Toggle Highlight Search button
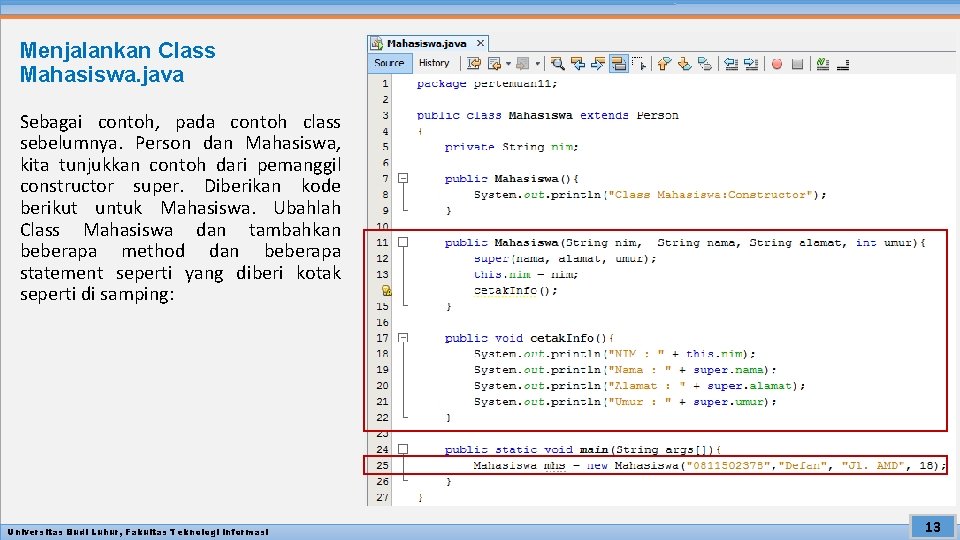The width and height of the screenshot is (960, 540). pyautogui.click(x=618, y=63)
